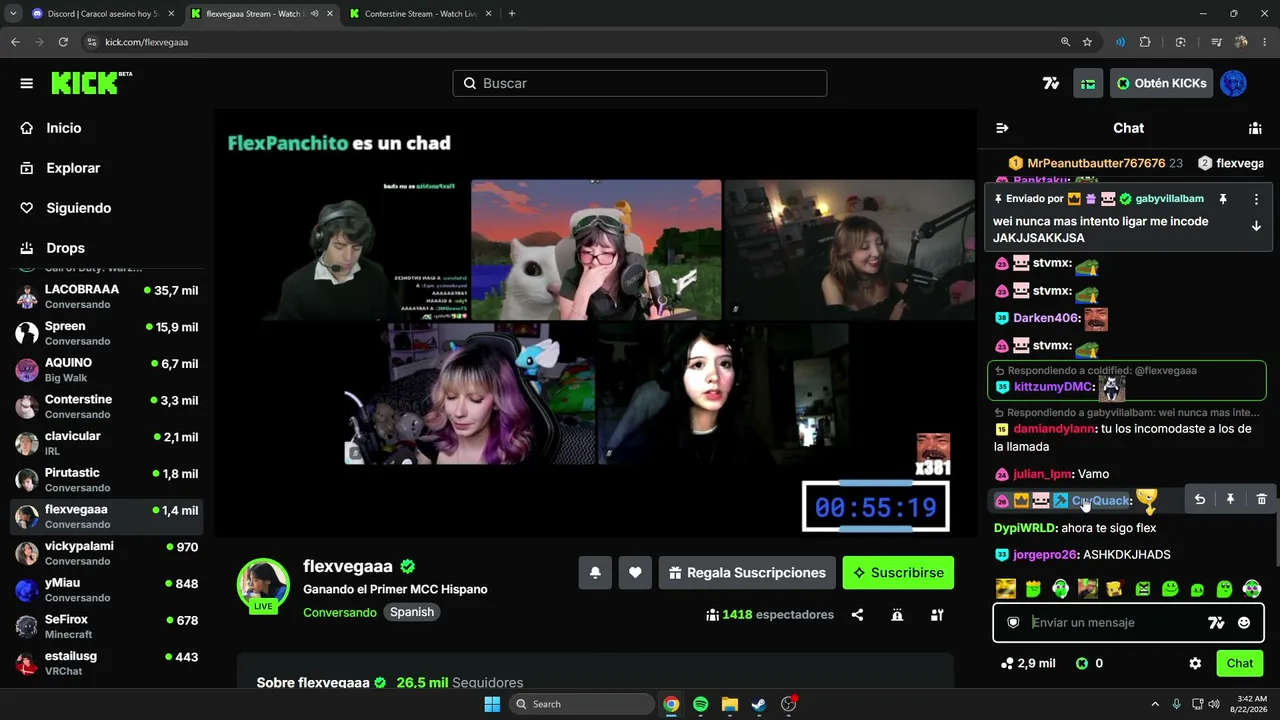Toggle follow heart for flexvegaaa
The width and height of the screenshot is (1280, 720).
tap(635, 573)
